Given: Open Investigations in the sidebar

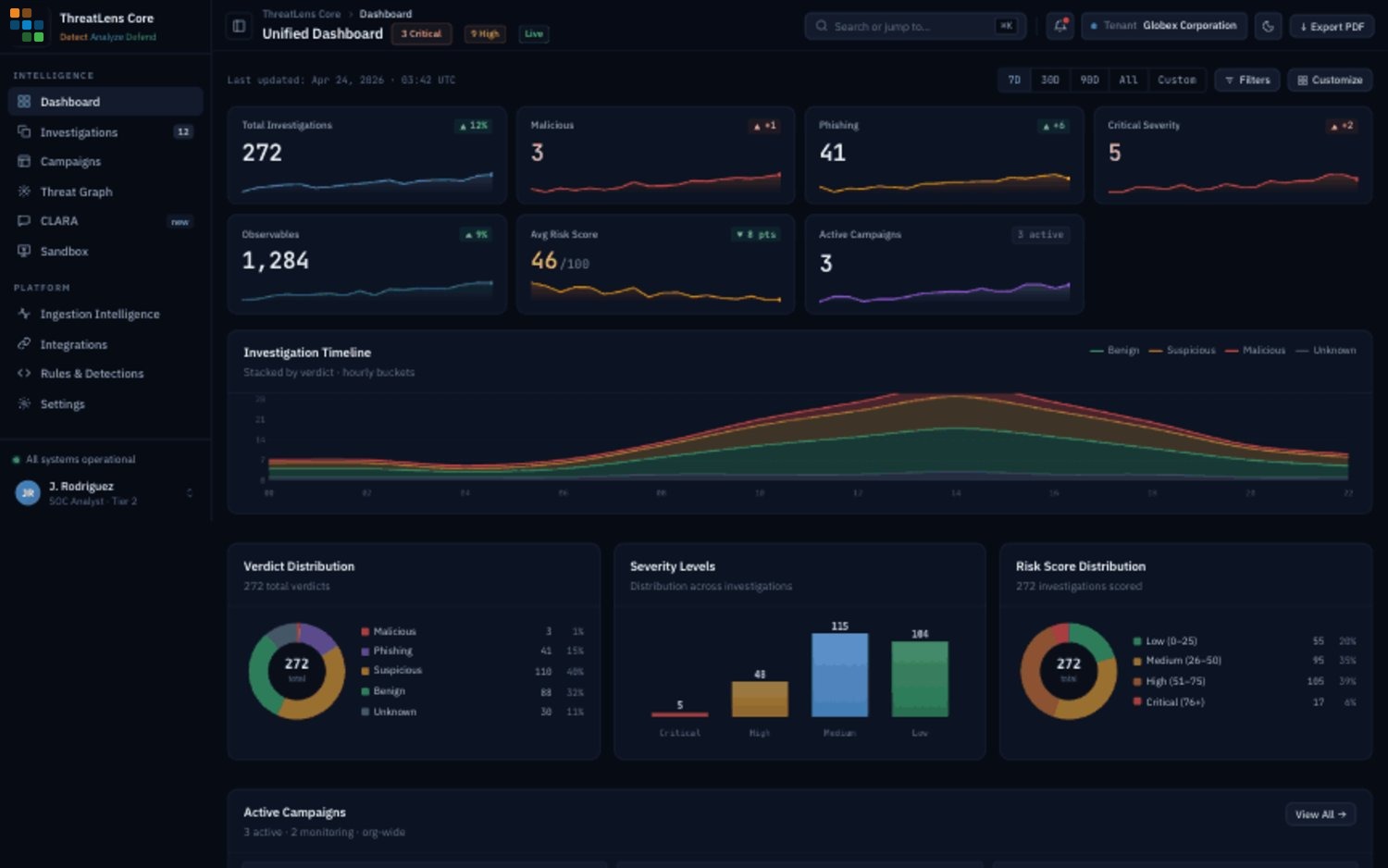Looking at the screenshot, I should (x=105, y=132).
